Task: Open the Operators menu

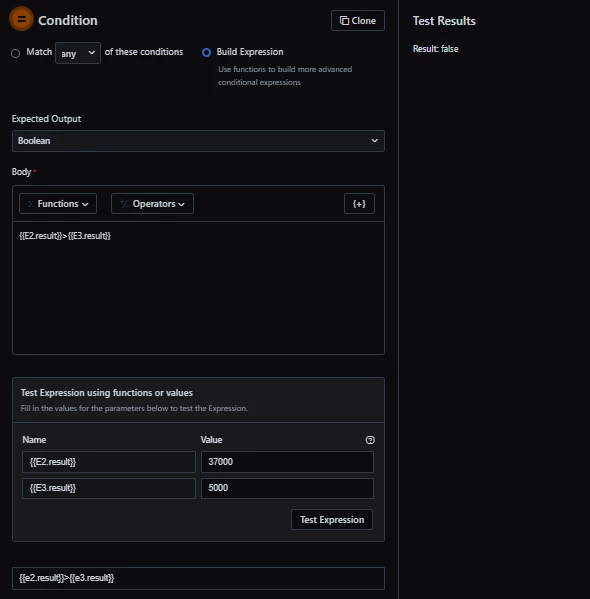Action: point(152,204)
